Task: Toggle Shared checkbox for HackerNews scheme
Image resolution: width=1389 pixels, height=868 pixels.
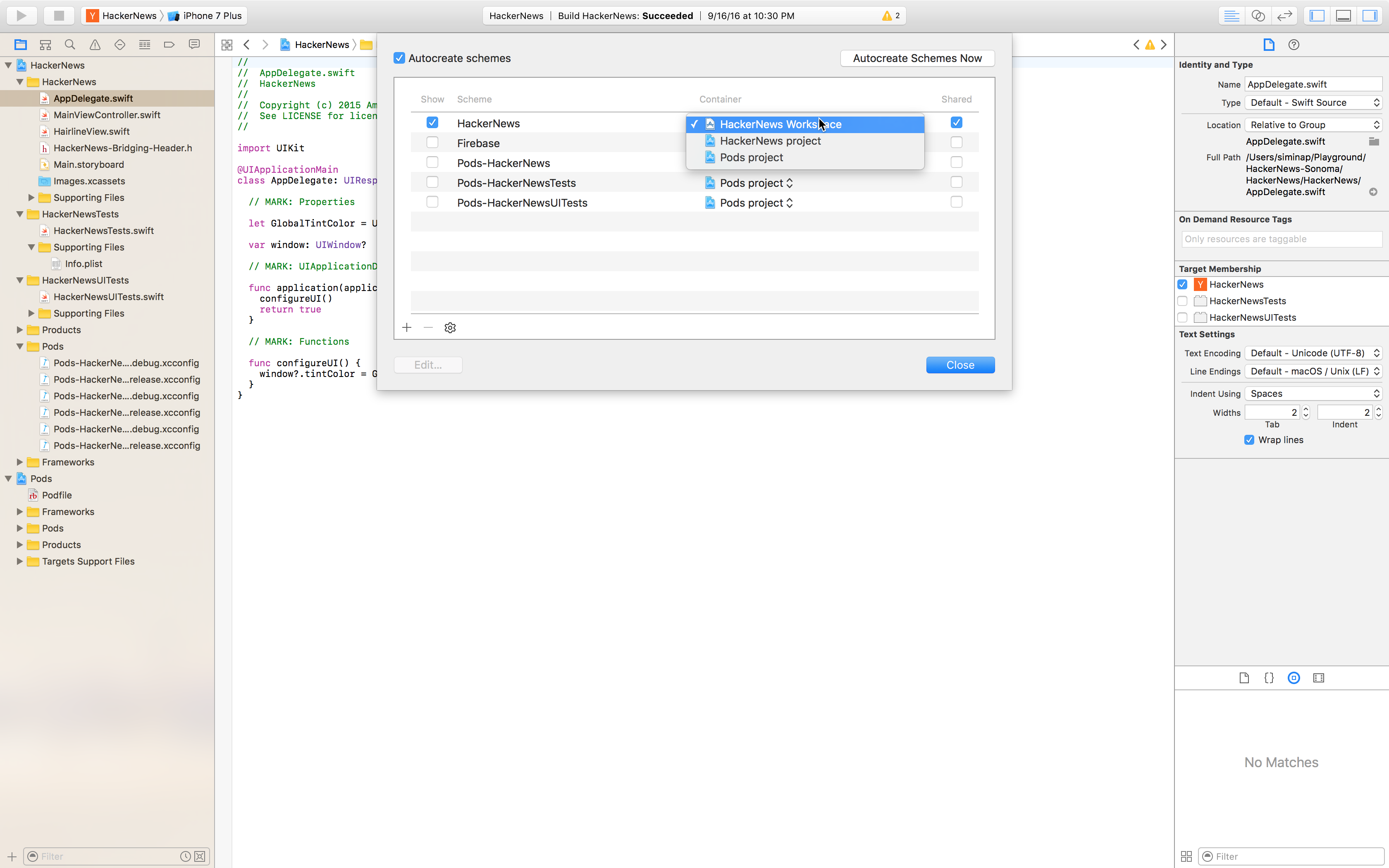Action: pyautogui.click(x=957, y=122)
